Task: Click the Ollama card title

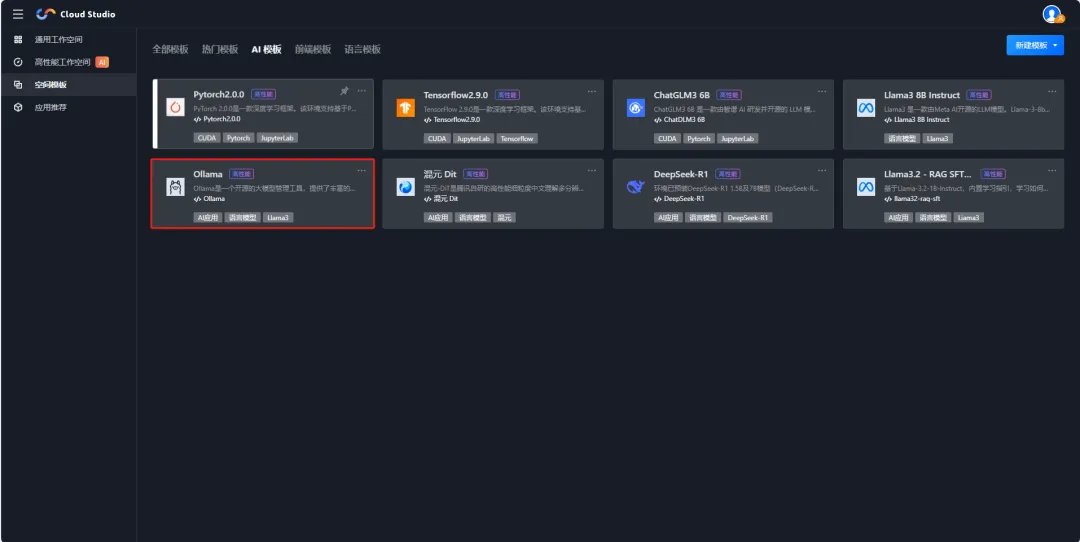Action: point(208,174)
